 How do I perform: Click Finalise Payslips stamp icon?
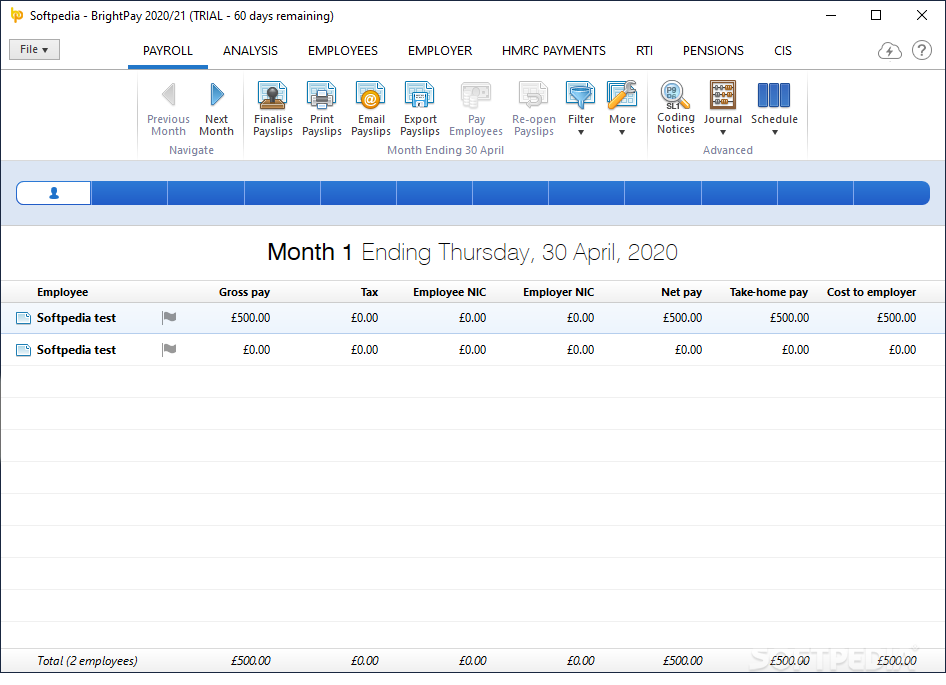pos(273,95)
